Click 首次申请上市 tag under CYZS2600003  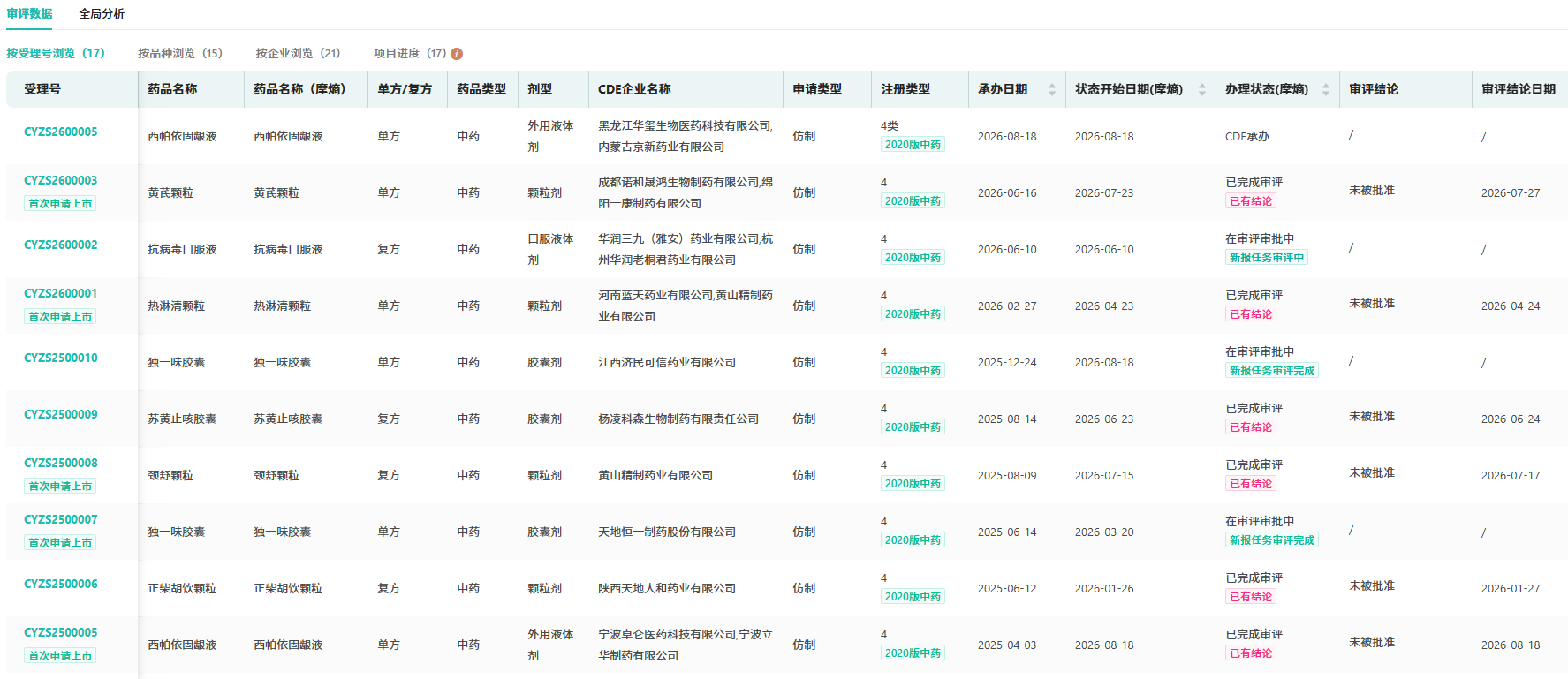pos(60,203)
